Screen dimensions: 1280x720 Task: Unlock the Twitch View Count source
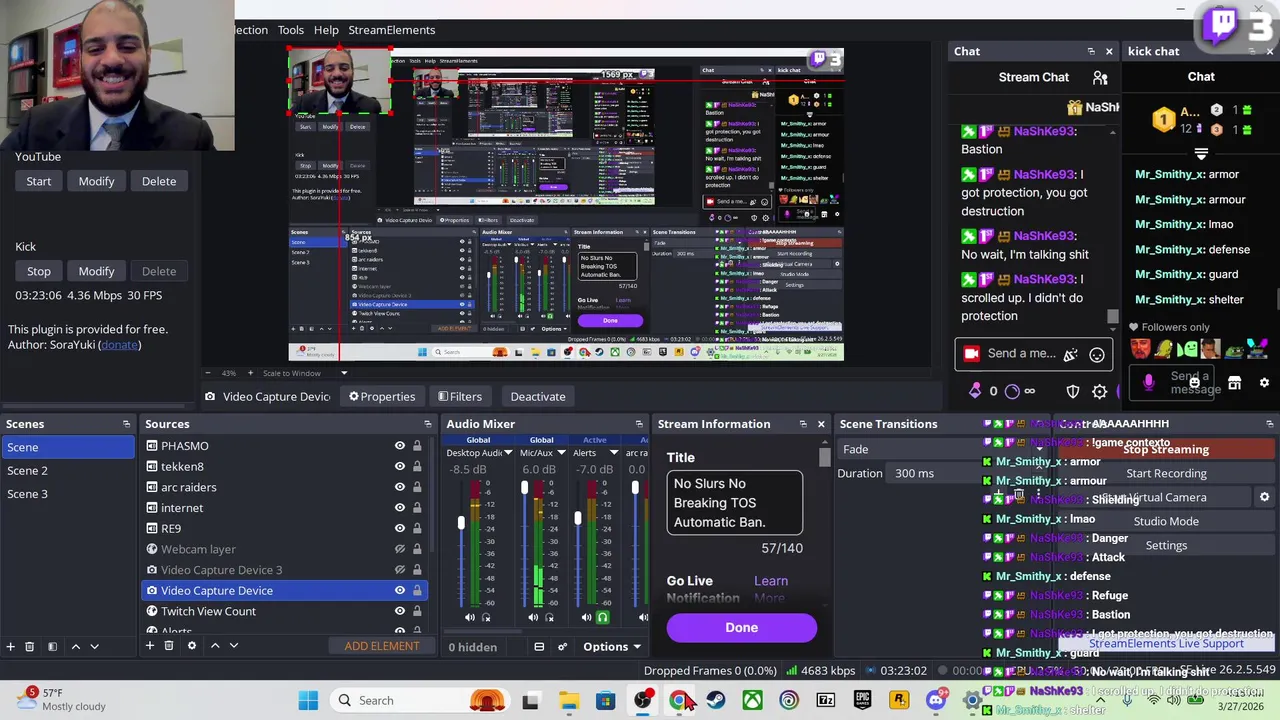coord(417,611)
